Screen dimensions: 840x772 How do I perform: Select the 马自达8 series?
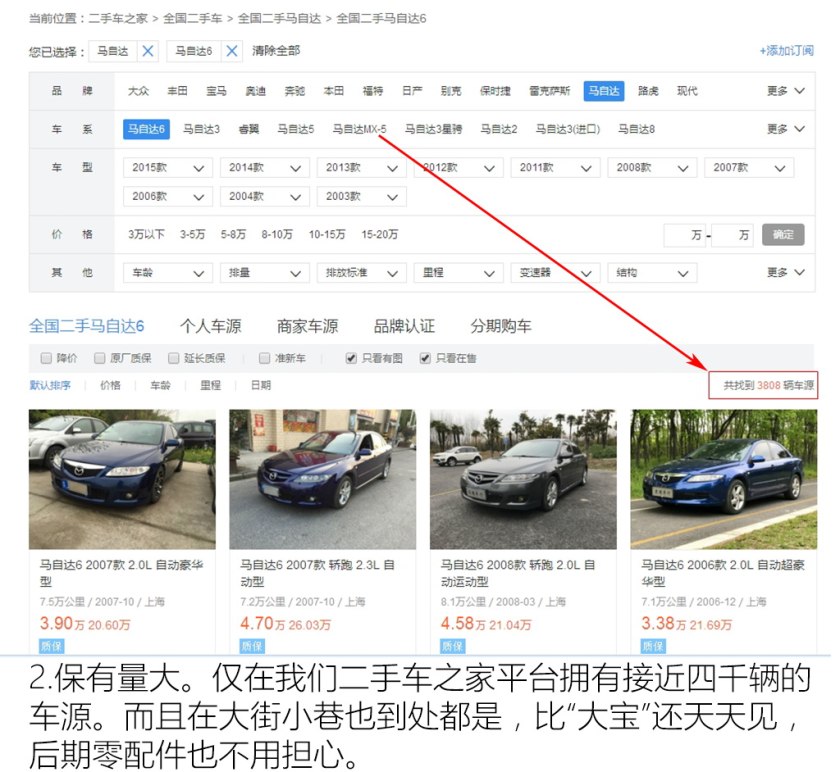636,129
